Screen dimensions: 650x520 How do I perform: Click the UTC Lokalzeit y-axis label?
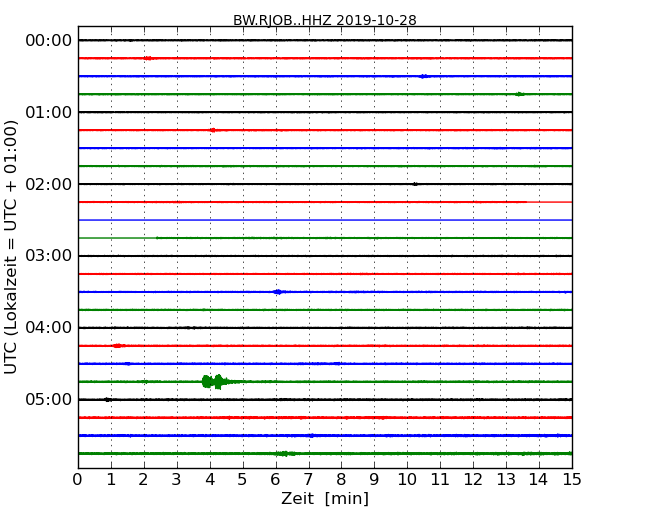coord(11,247)
